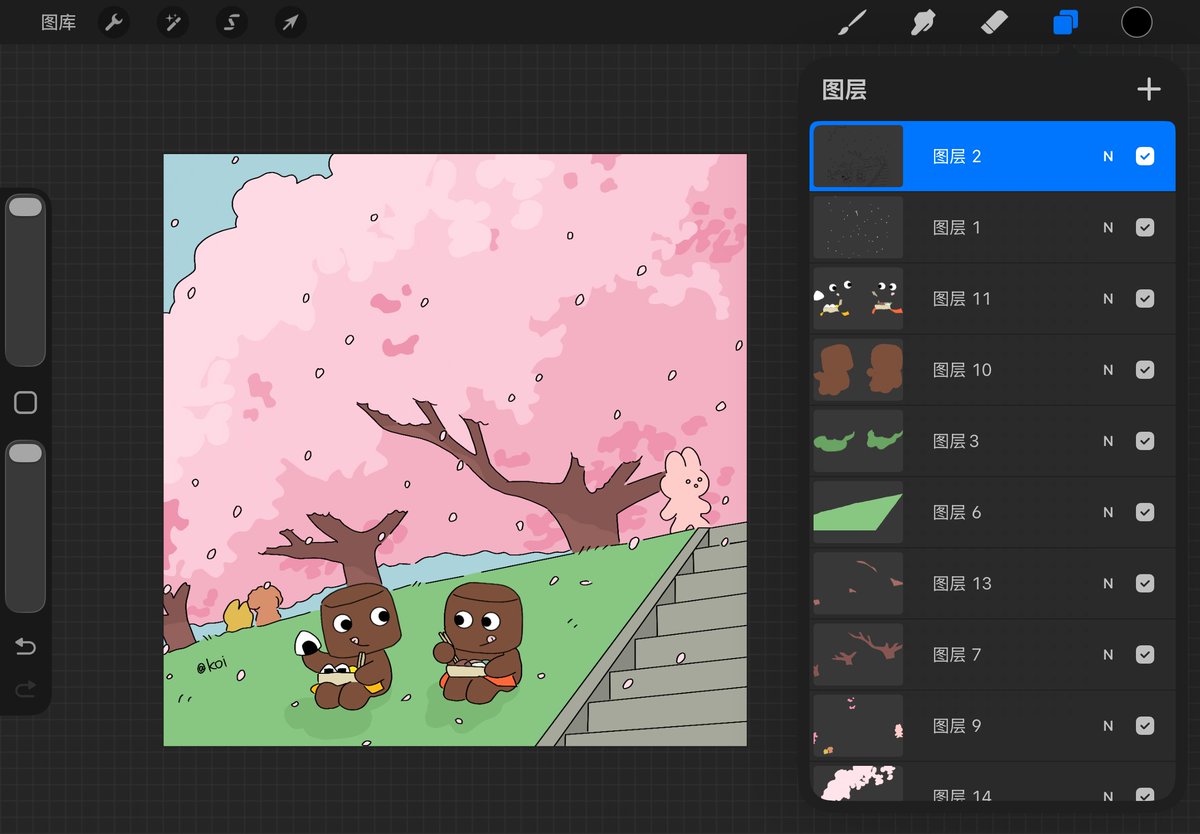This screenshot has width=1200, height=834.
Task: Open the black color picker circle
Action: pyautogui.click(x=1137, y=22)
